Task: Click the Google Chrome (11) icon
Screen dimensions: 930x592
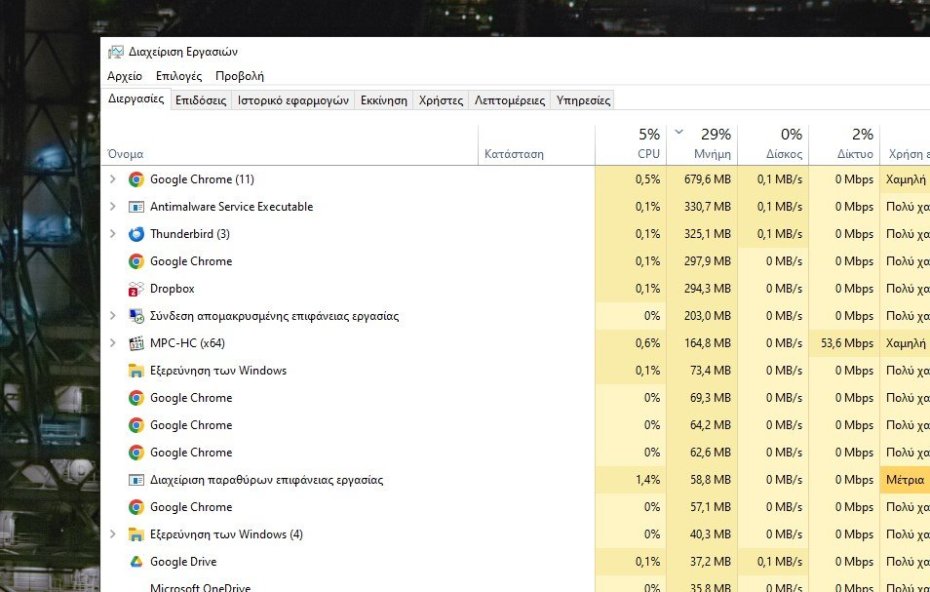Action: [136, 180]
